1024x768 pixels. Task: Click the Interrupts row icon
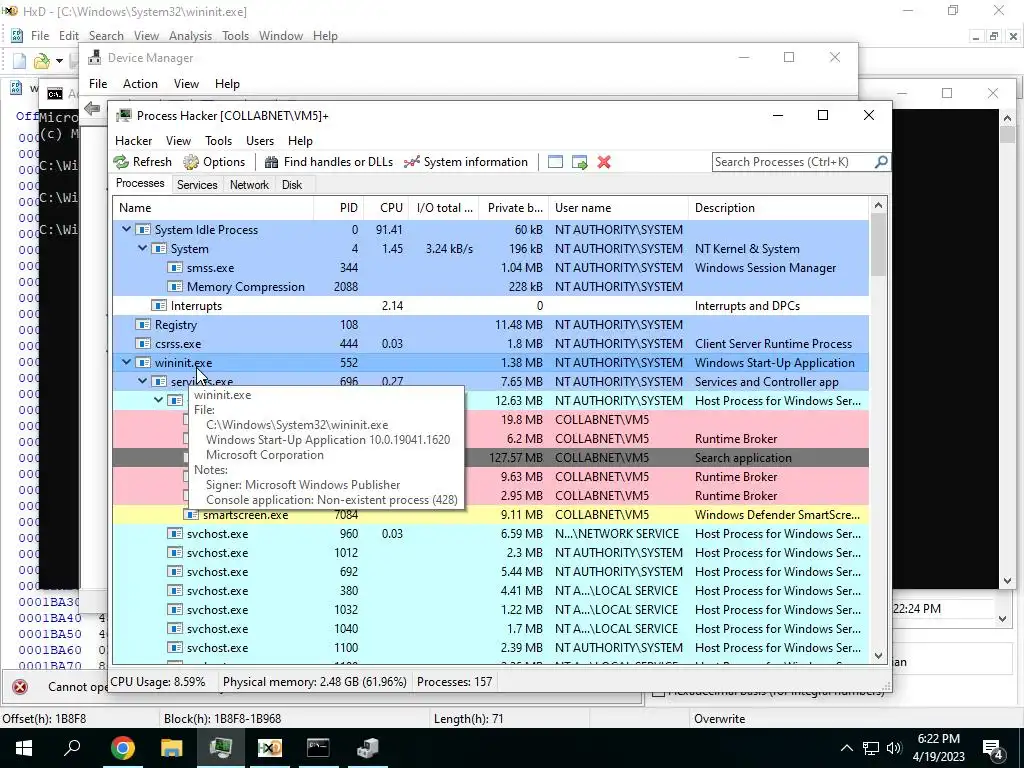[159, 306]
